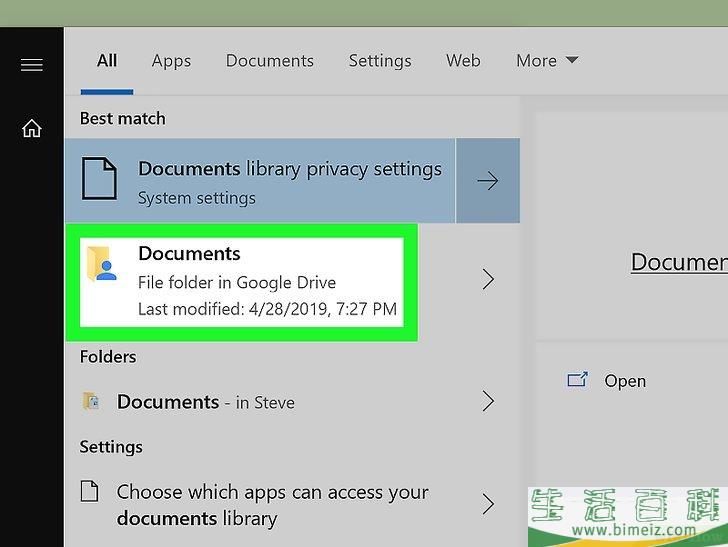Select the Documents filter tab
The width and height of the screenshot is (728, 547).
(x=270, y=61)
